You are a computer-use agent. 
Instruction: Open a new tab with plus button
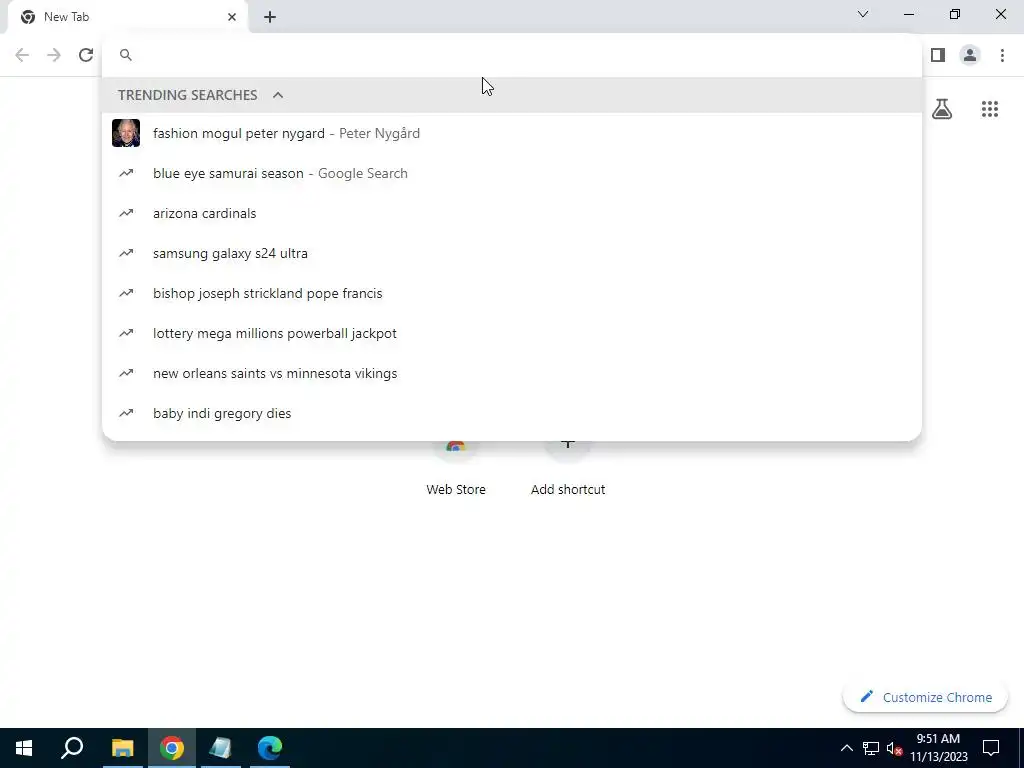tap(270, 17)
